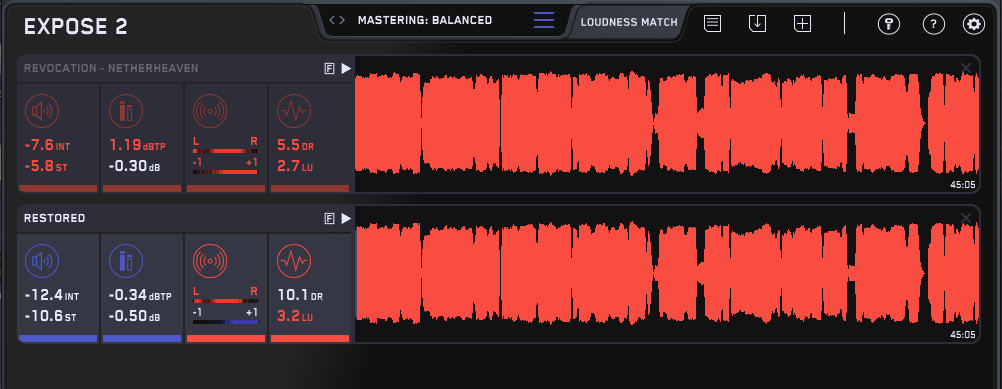Click the stereo field icon in Revocation track
This screenshot has width=1002, height=389.
click(x=210, y=111)
